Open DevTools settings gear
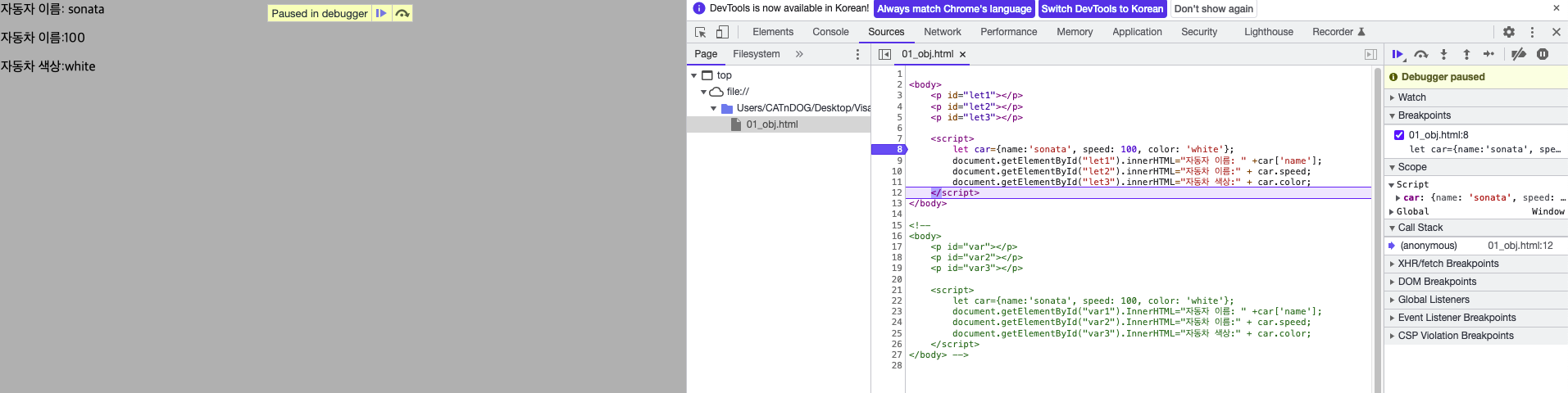The width and height of the screenshot is (1568, 393). pos(1509,32)
